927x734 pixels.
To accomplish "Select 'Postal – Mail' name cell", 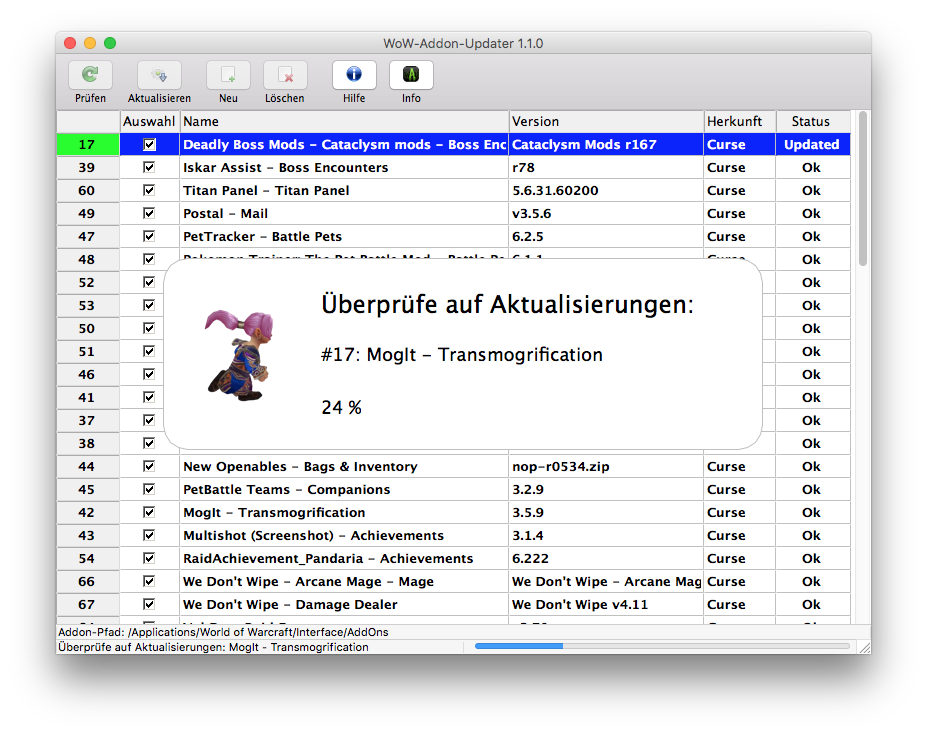I will (x=344, y=213).
